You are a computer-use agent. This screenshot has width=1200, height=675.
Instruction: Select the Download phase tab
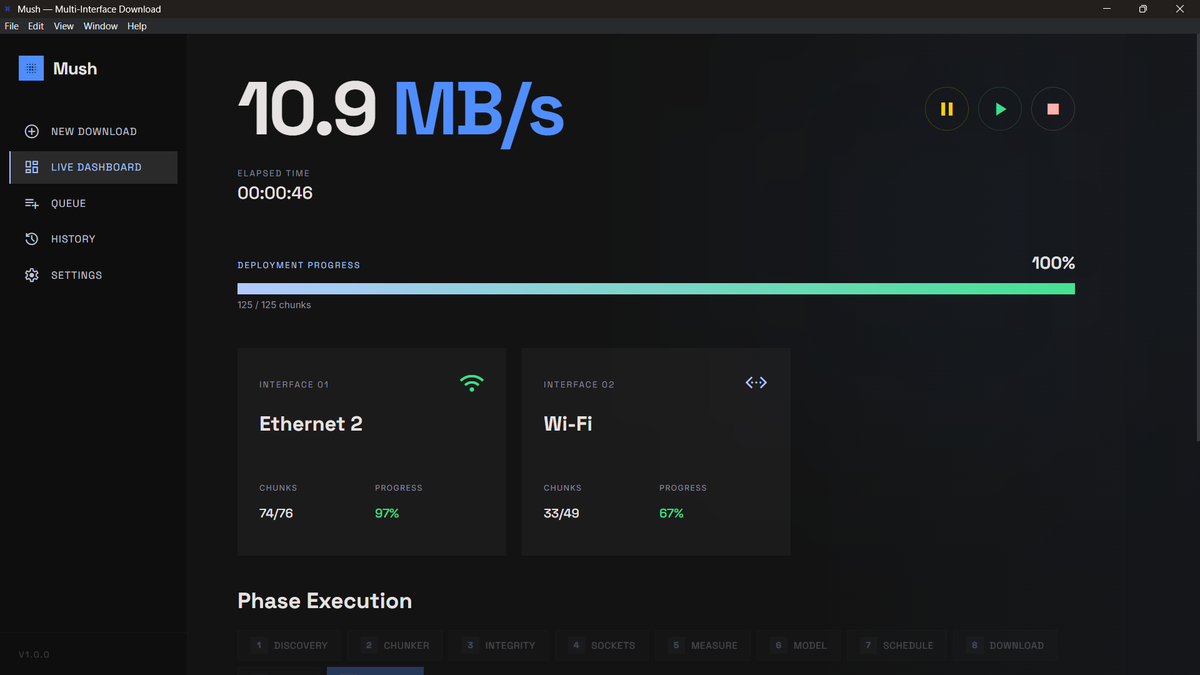click(1006, 645)
